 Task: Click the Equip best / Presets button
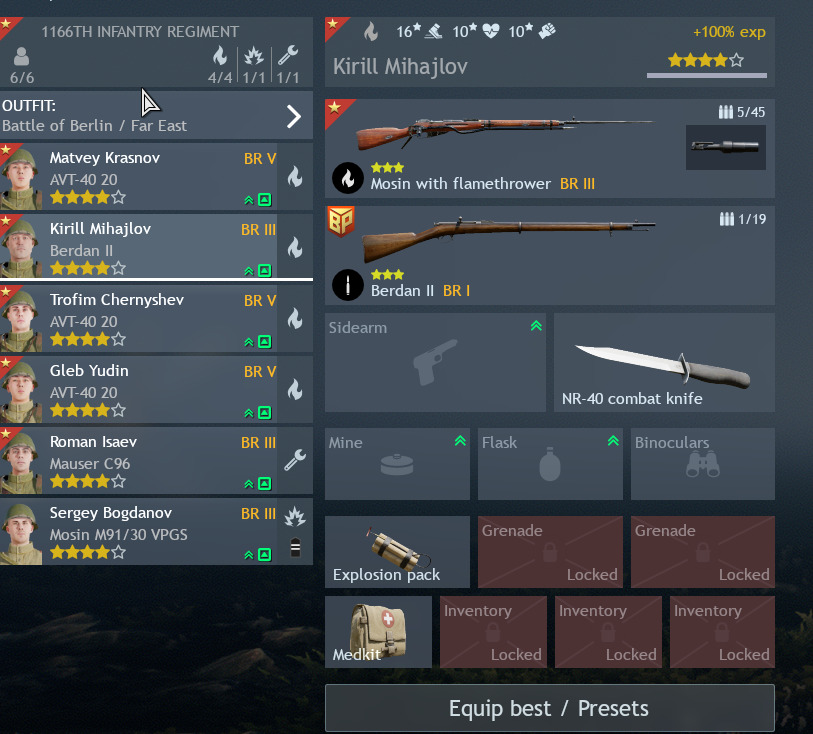click(550, 708)
